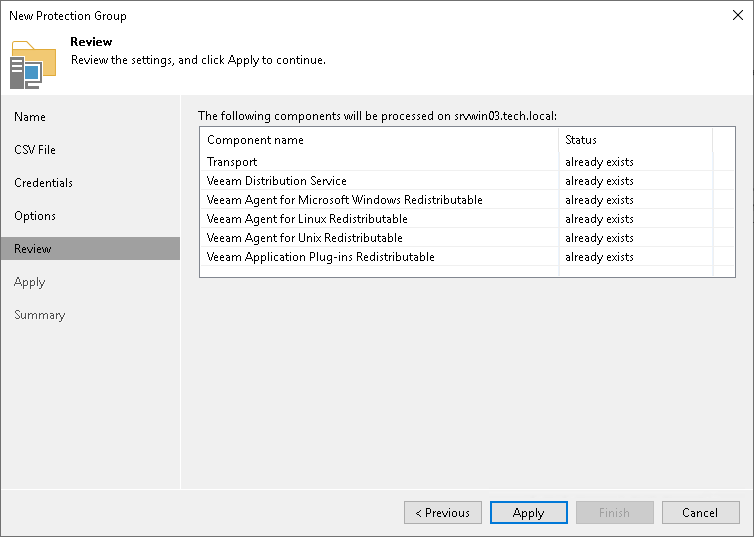Screen dimensions: 754x537
Task: Click the Apply step in sidebar
Action: pos(29,282)
